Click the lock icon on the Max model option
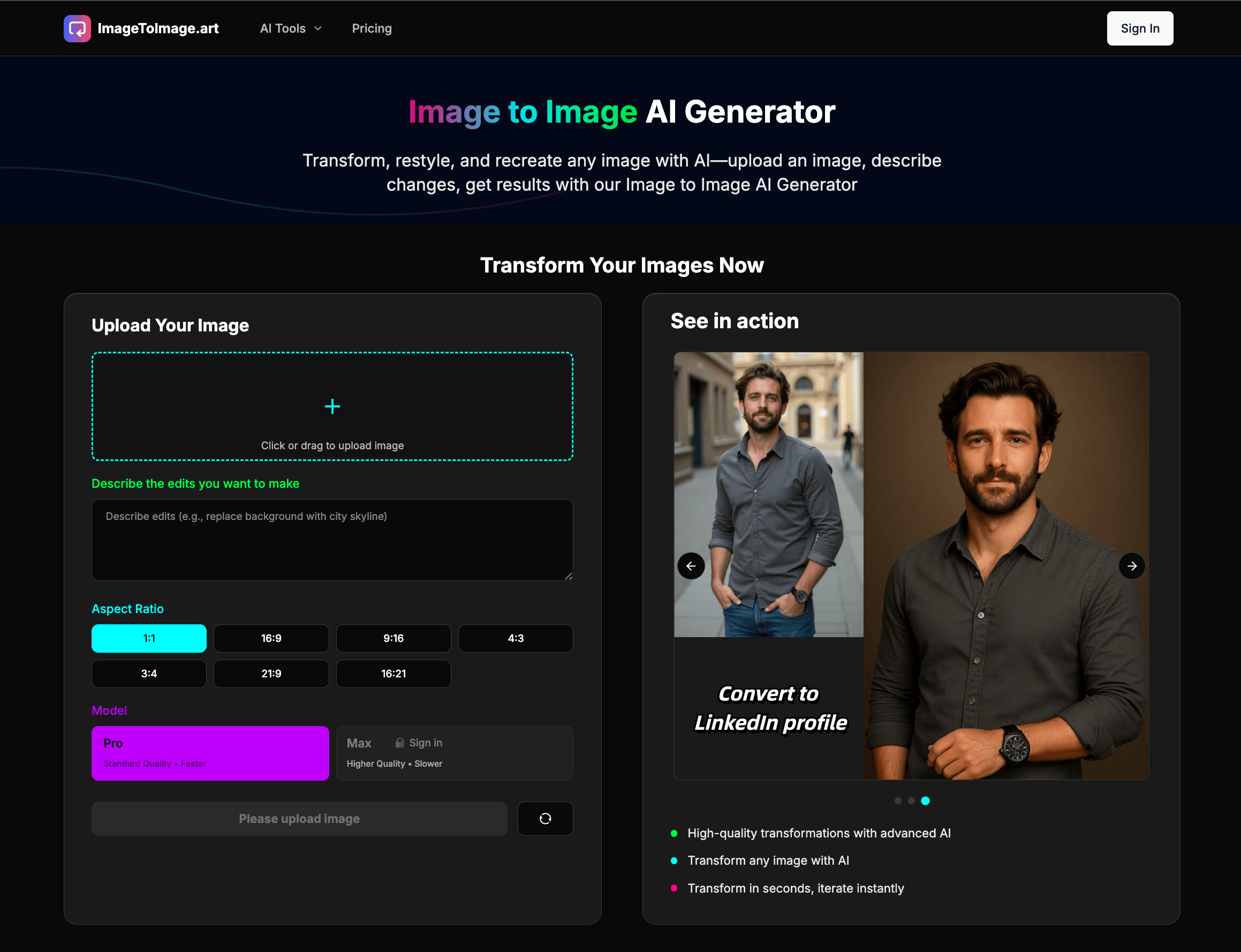The height and width of the screenshot is (952, 1241). pos(399,742)
